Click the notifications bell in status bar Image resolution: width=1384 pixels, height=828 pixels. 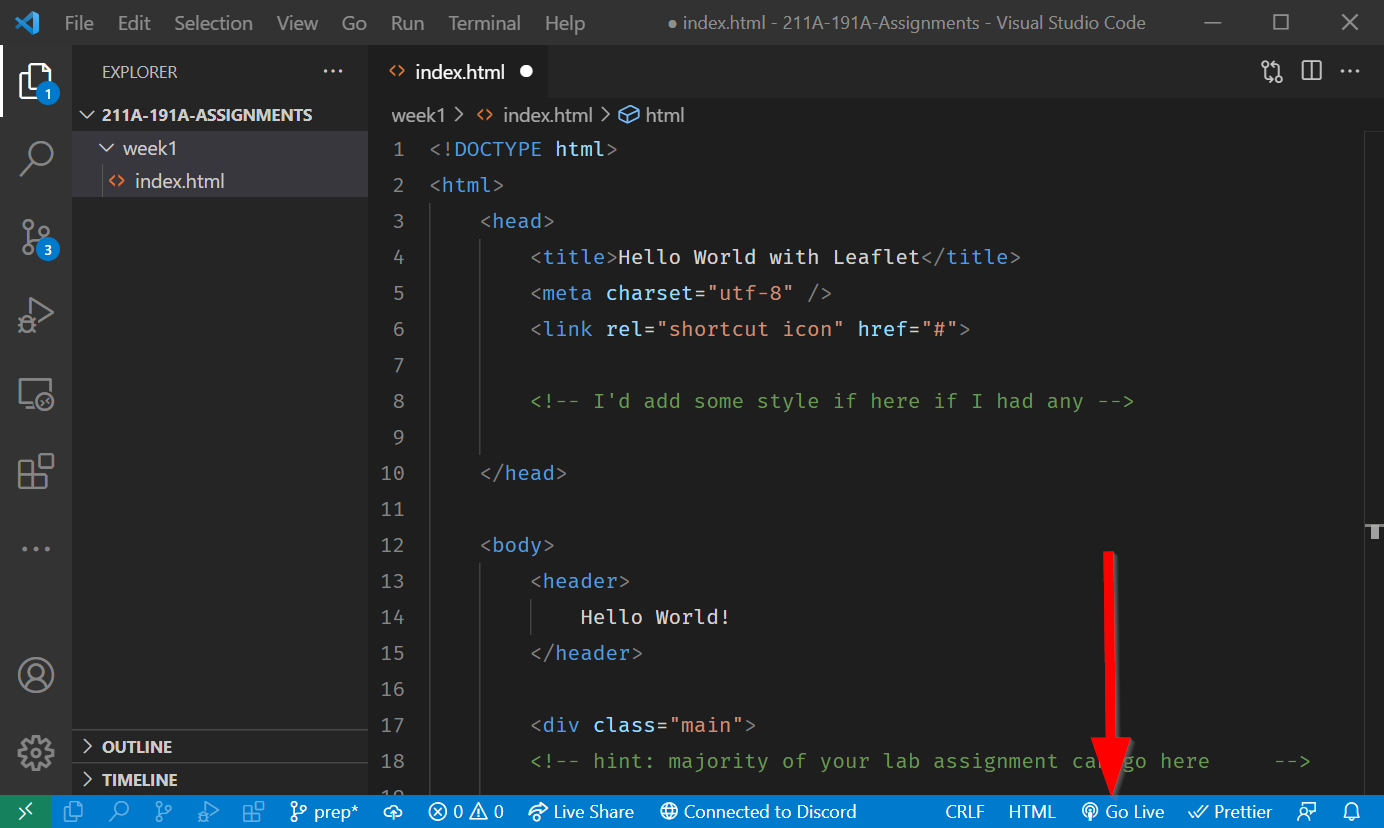[x=1352, y=812]
